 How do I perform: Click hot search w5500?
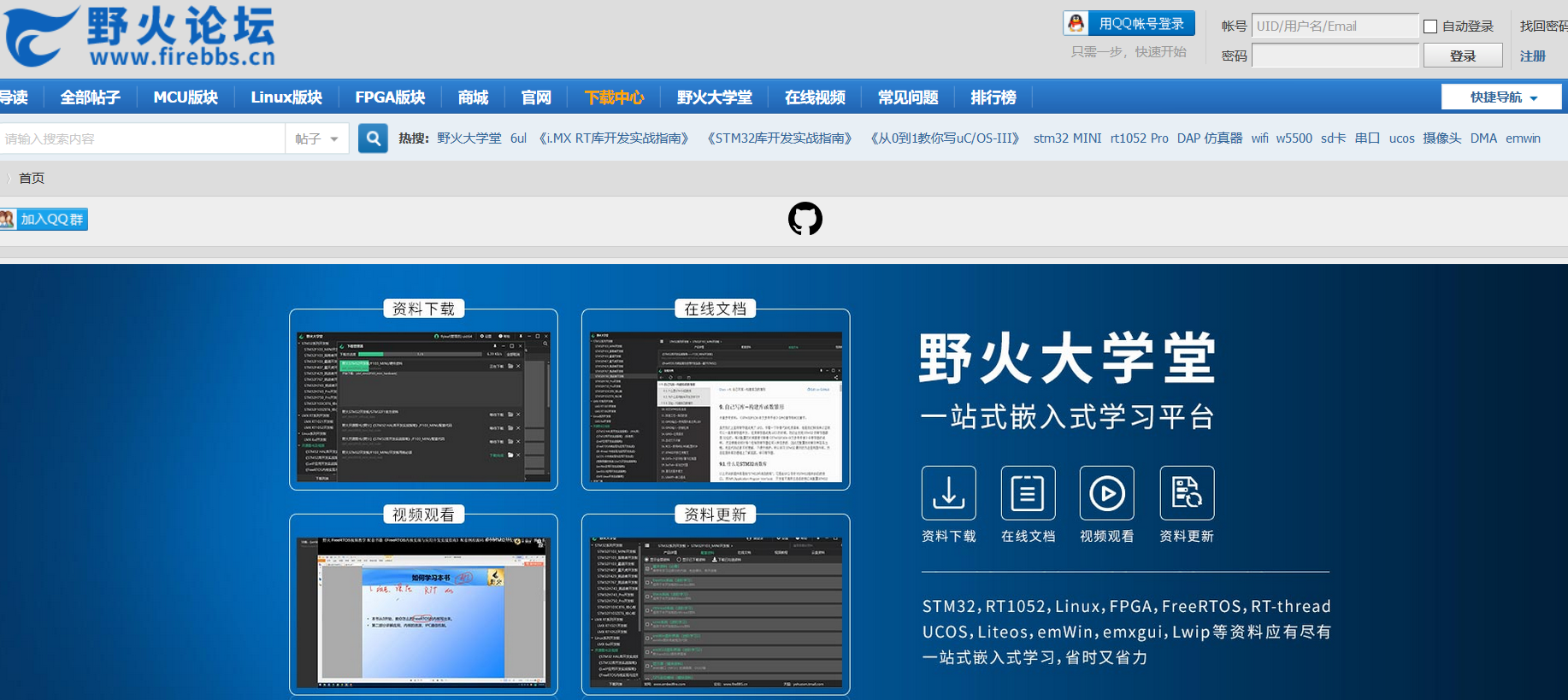(x=1294, y=138)
